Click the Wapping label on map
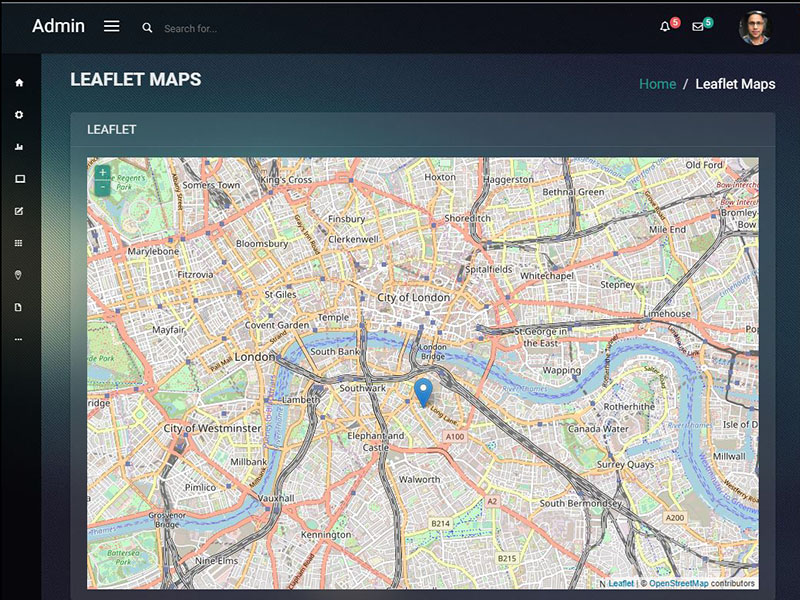 pos(562,370)
